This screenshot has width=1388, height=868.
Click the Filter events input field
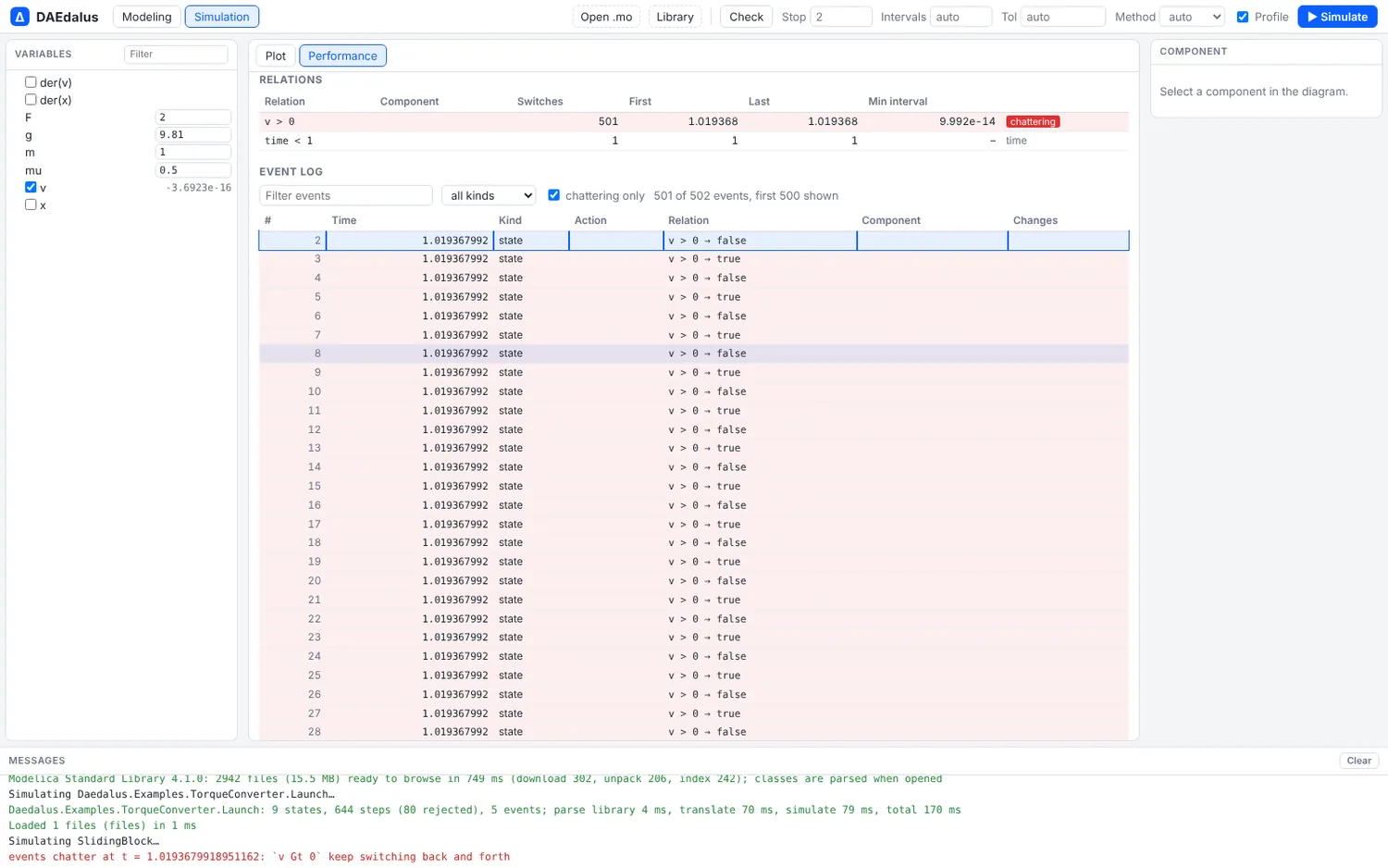click(x=345, y=195)
